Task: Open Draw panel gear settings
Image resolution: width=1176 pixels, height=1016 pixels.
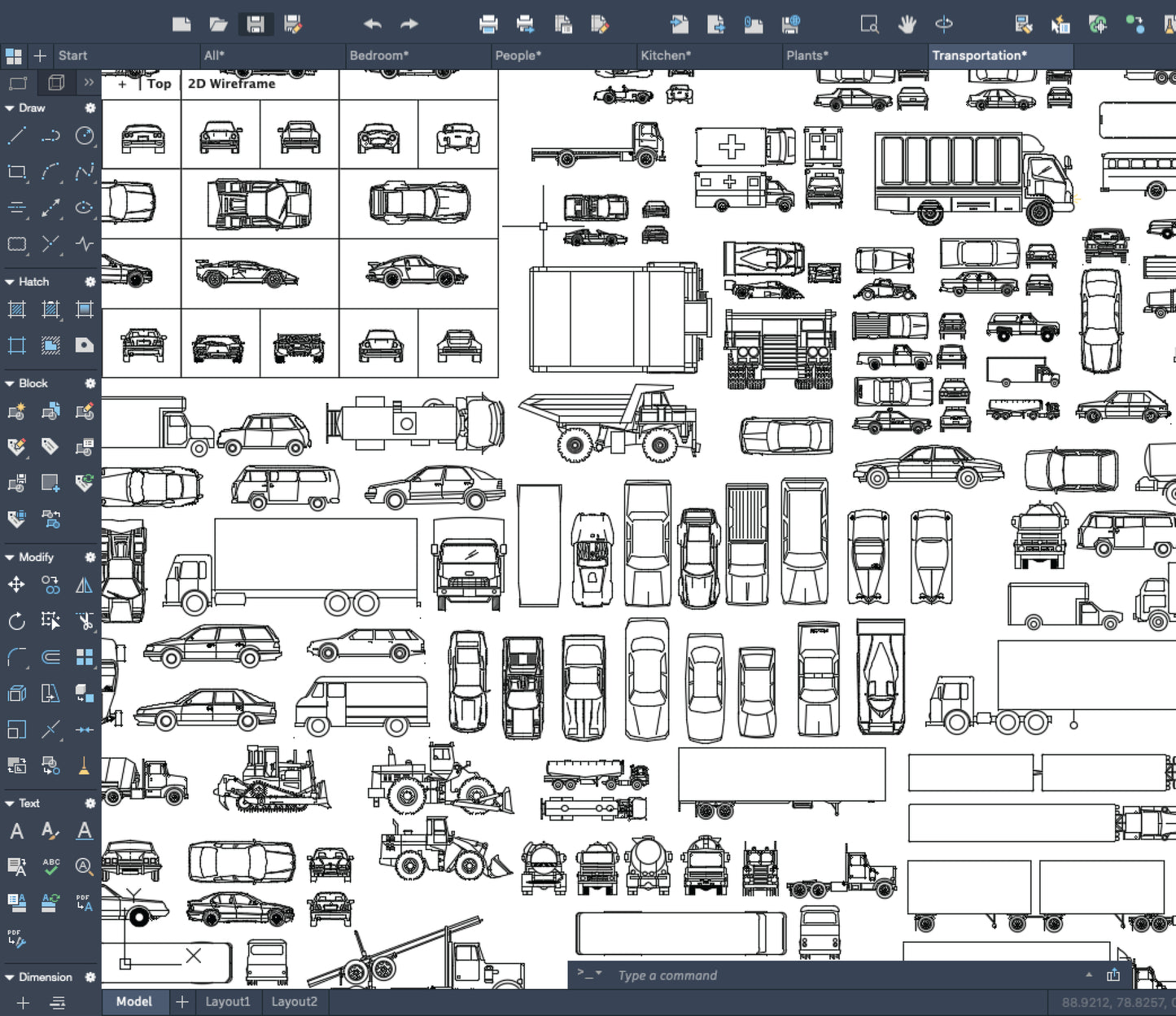Action: (90, 107)
